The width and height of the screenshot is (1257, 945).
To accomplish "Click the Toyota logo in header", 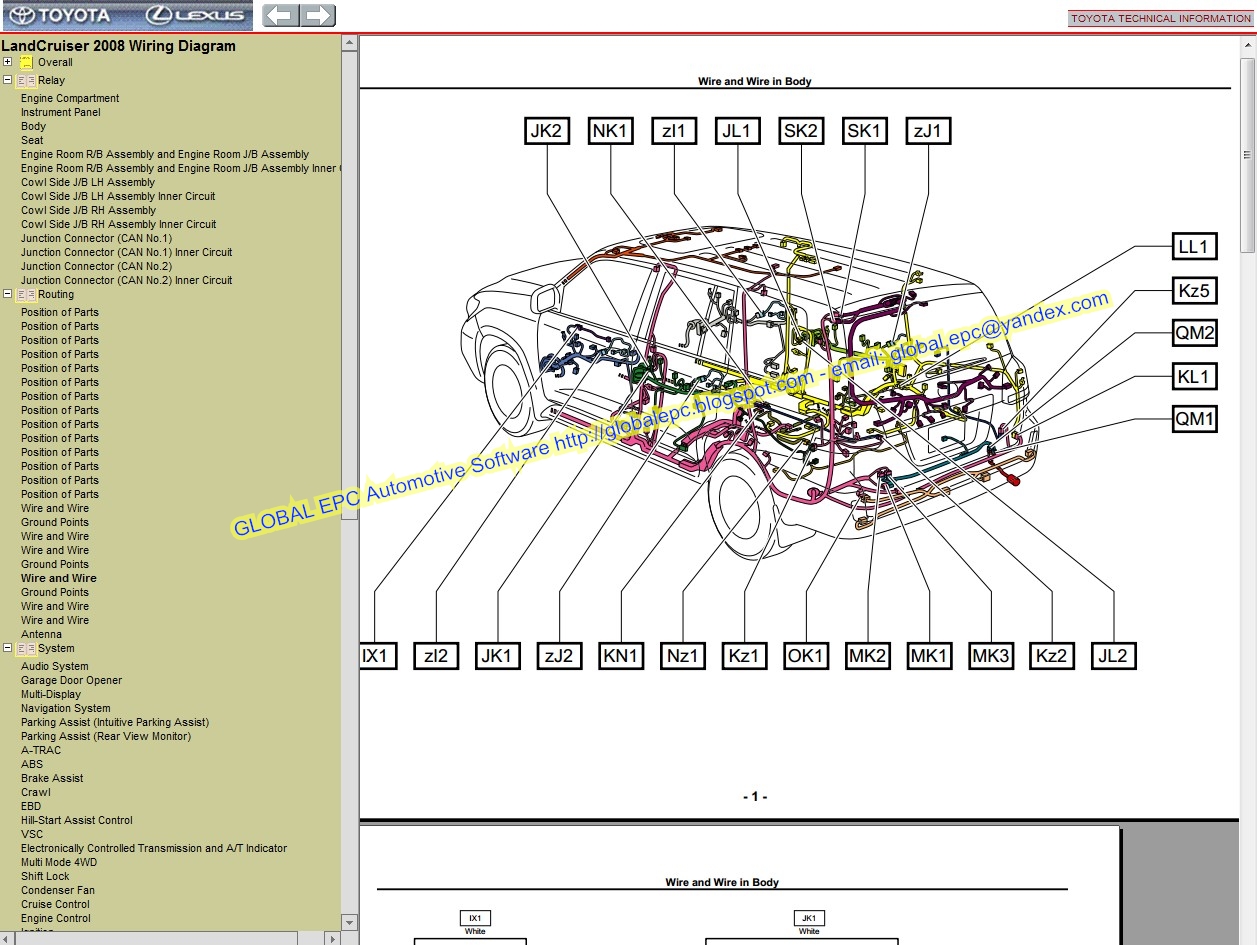I will (61, 15).
